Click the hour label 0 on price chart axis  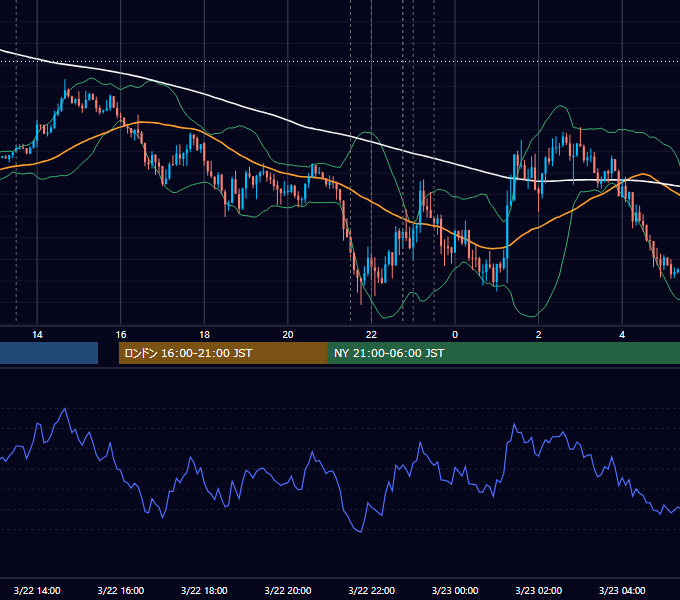(x=455, y=335)
